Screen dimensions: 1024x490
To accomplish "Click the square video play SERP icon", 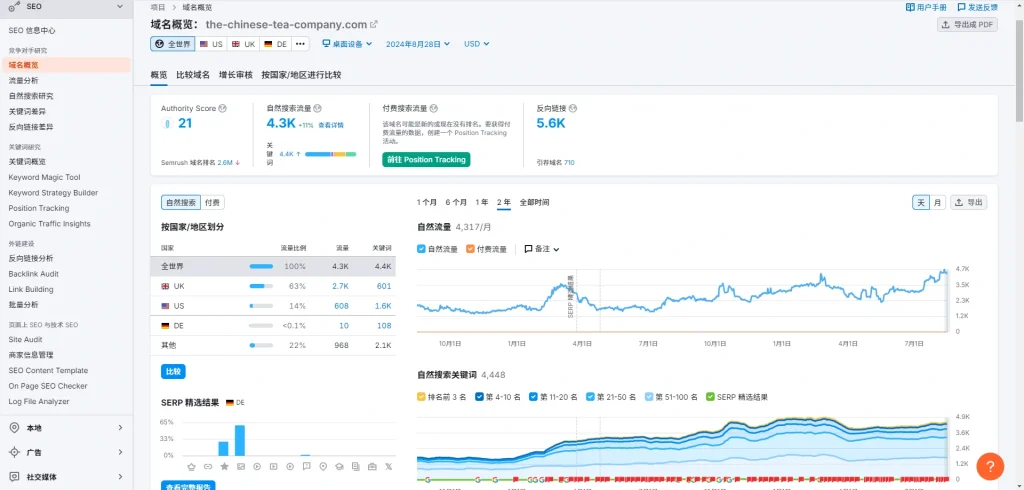I will 273,466.
